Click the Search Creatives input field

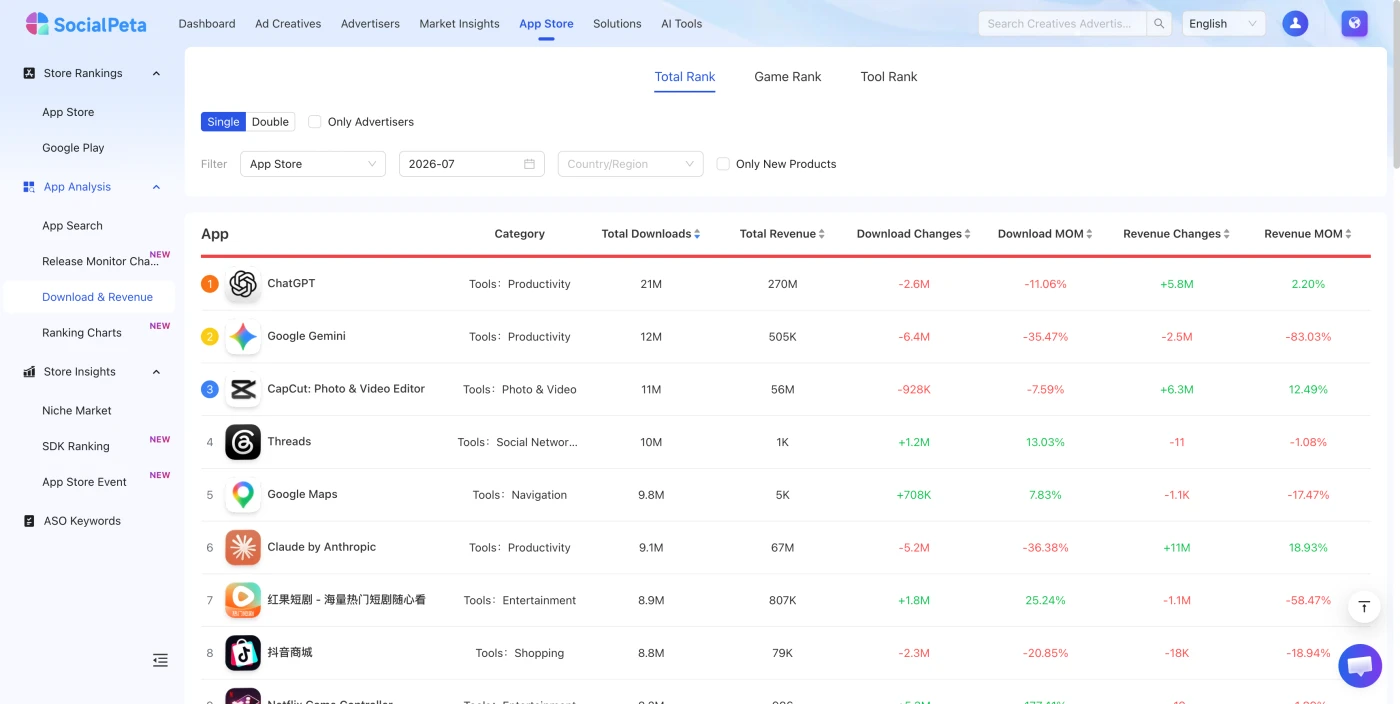[x=1062, y=24]
